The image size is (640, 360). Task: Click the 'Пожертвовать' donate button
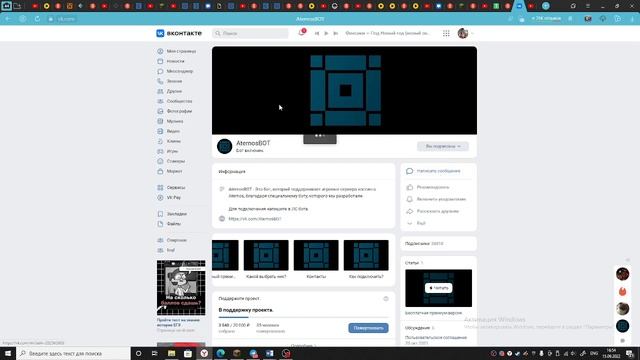[368, 328]
